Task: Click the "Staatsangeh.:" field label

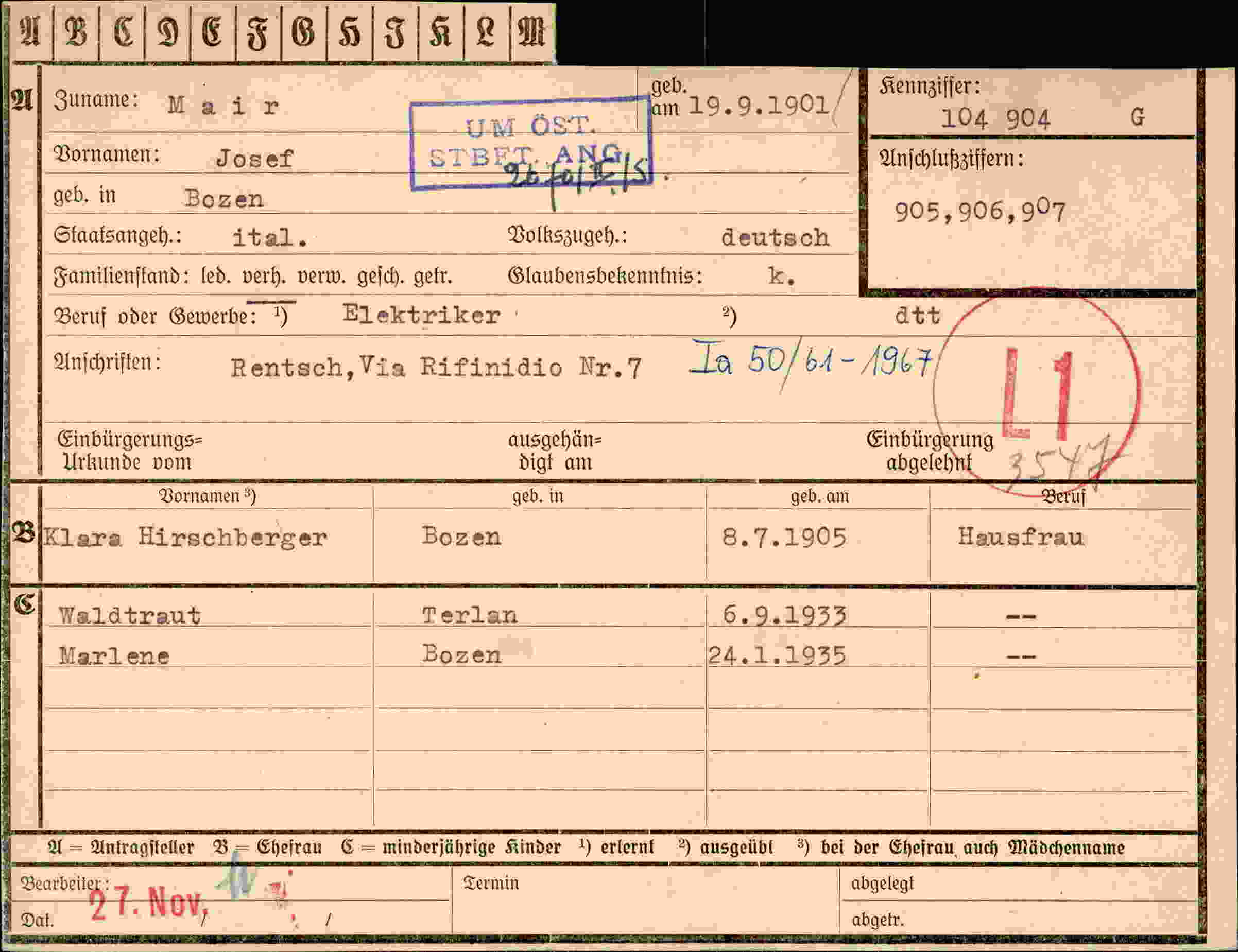Action: pos(117,235)
